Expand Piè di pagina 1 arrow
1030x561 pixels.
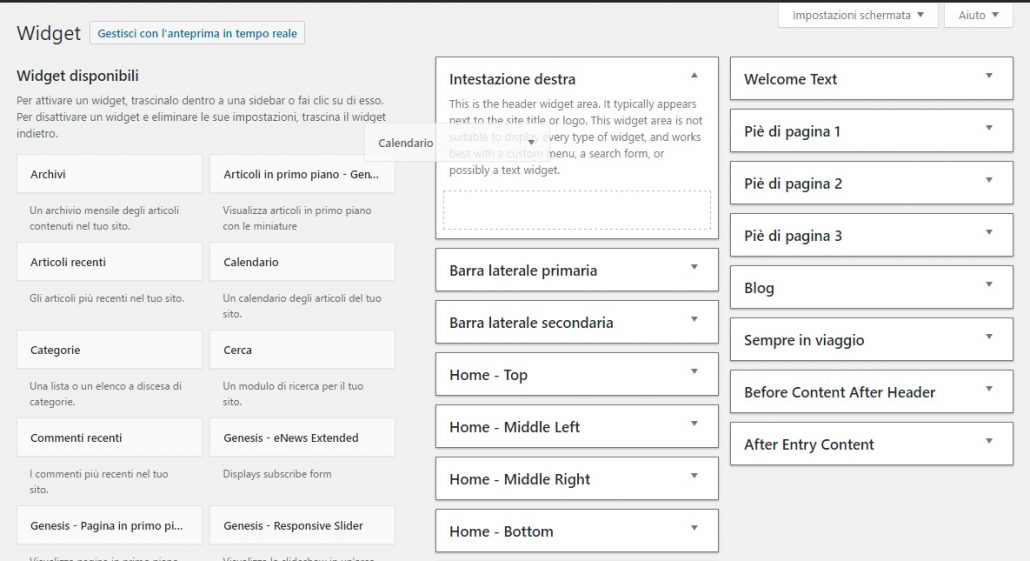tap(989, 127)
